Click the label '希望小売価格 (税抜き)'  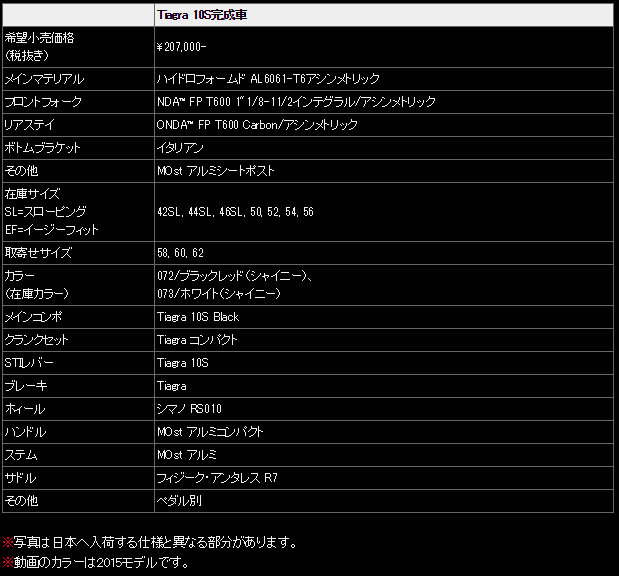tap(39, 47)
